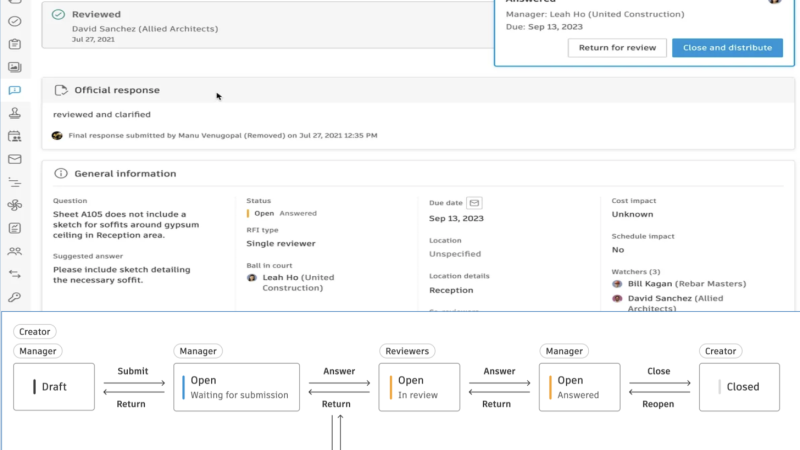Open the Schedule lines icon in sidebar
Image resolution: width=800 pixels, height=450 pixels.
[14, 182]
